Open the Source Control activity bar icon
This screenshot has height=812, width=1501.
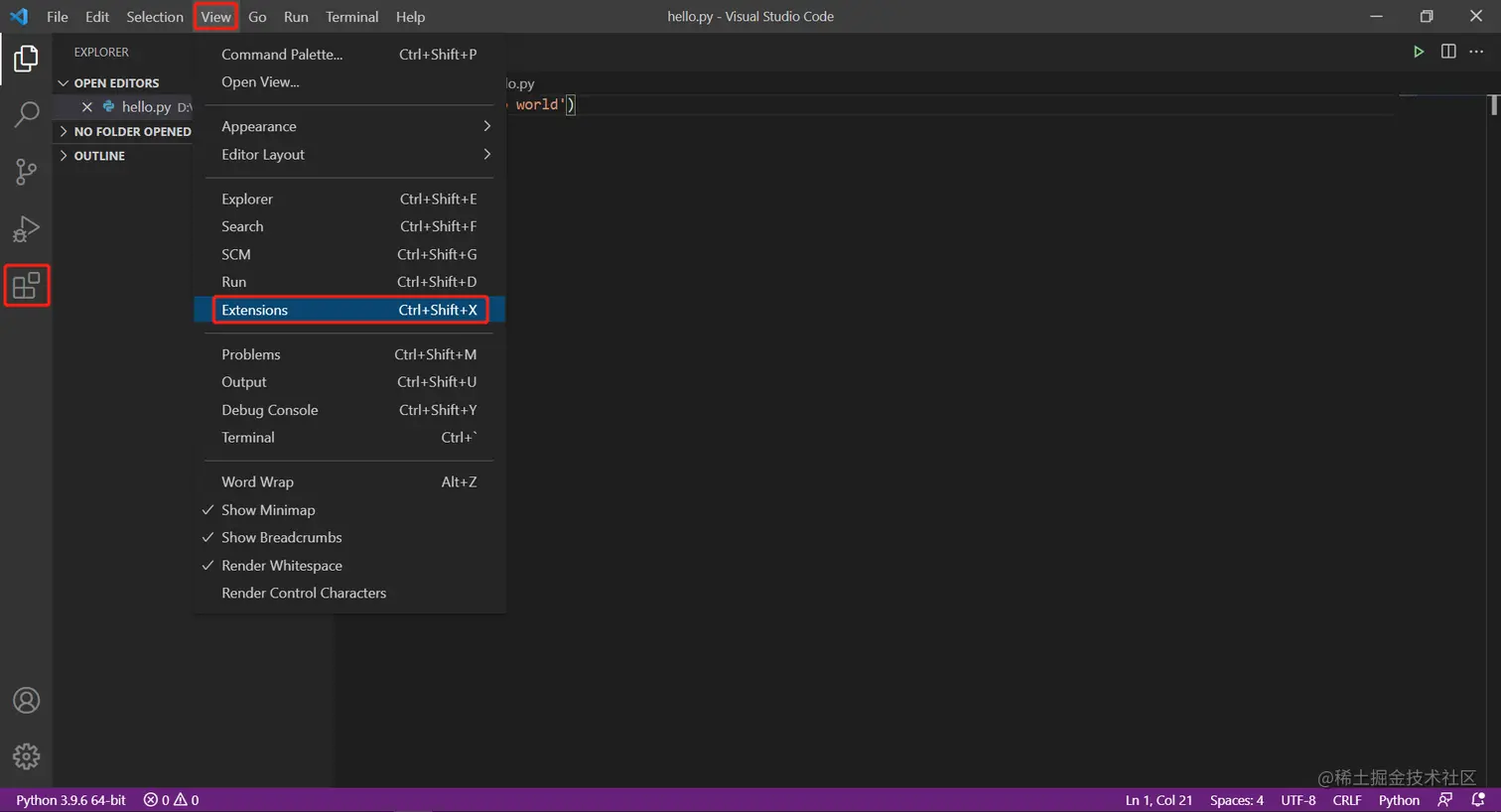coord(26,172)
